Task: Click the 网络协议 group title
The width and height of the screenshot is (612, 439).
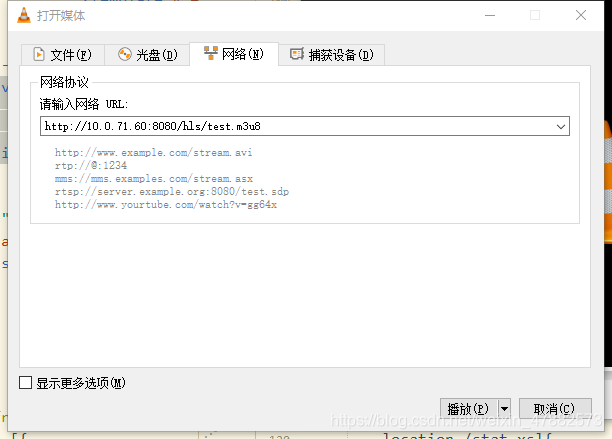Action: tap(64, 82)
